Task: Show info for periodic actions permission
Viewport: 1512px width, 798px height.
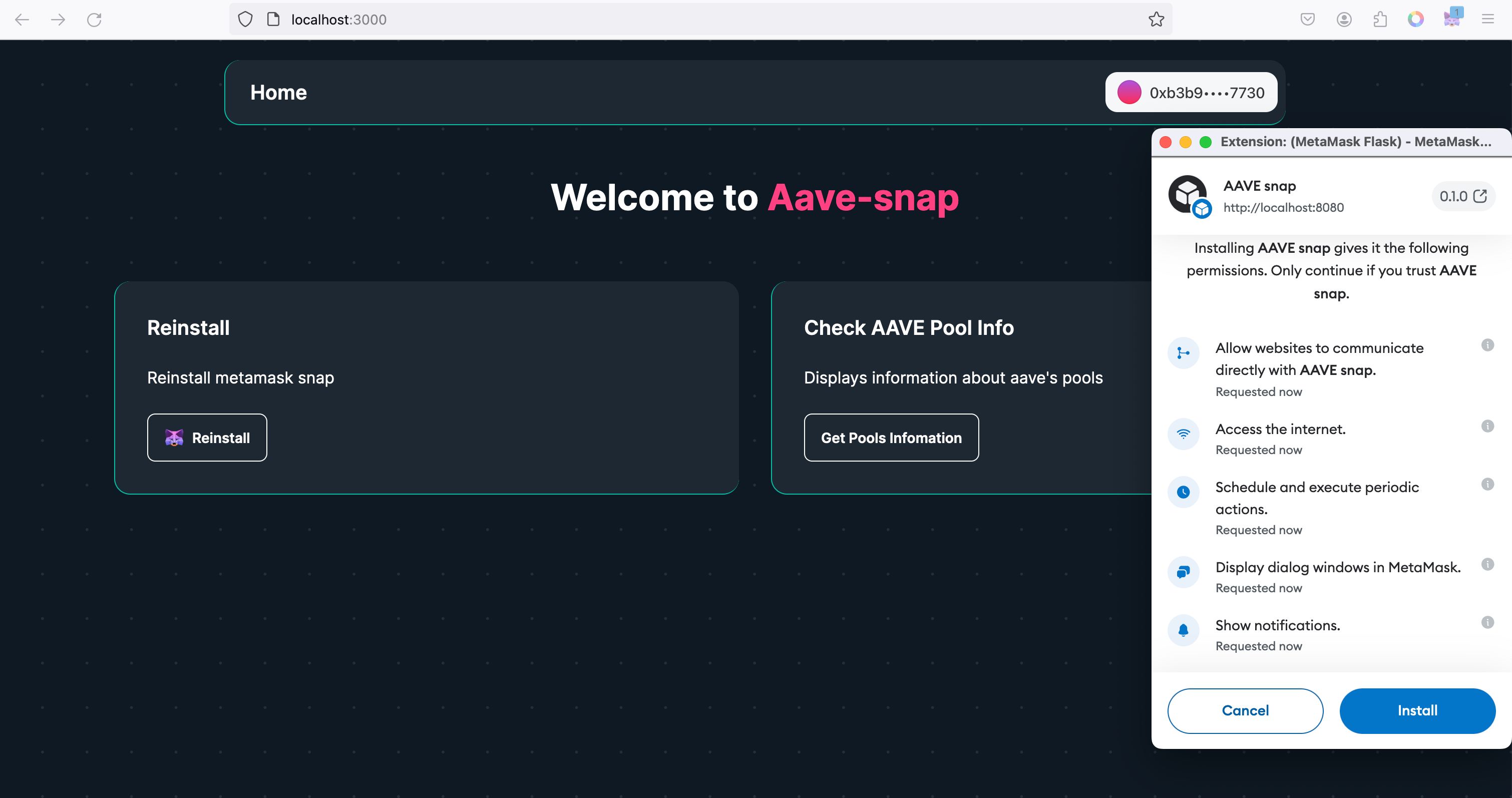Action: click(x=1487, y=484)
